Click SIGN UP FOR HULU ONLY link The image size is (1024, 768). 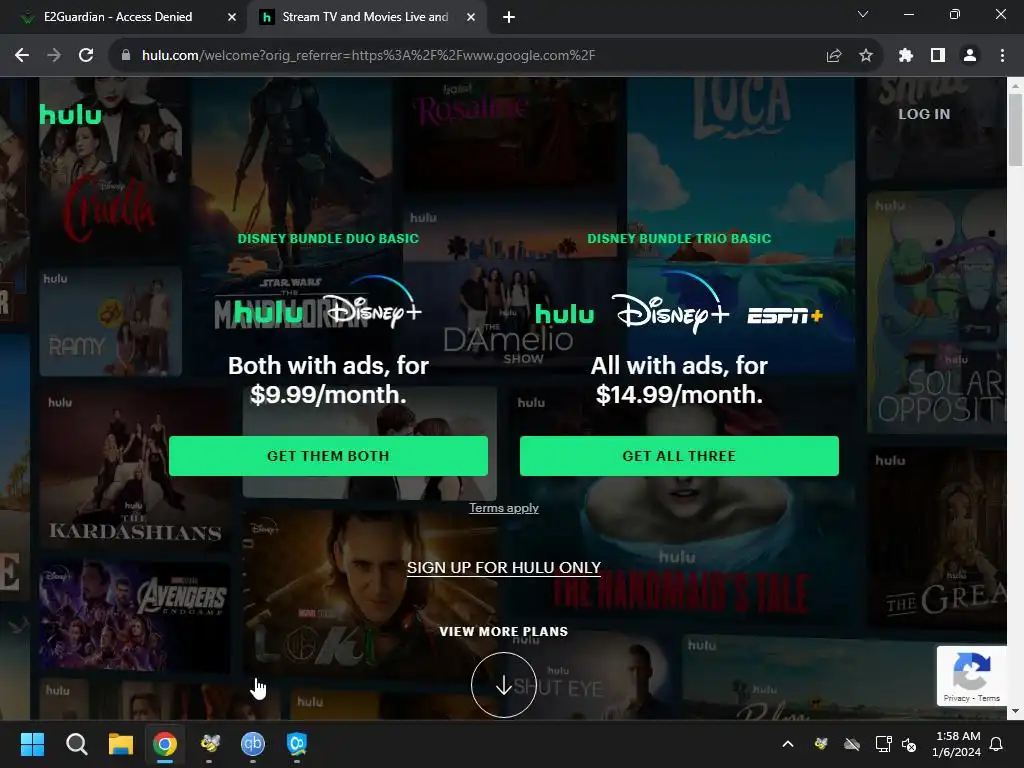coord(504,568)
